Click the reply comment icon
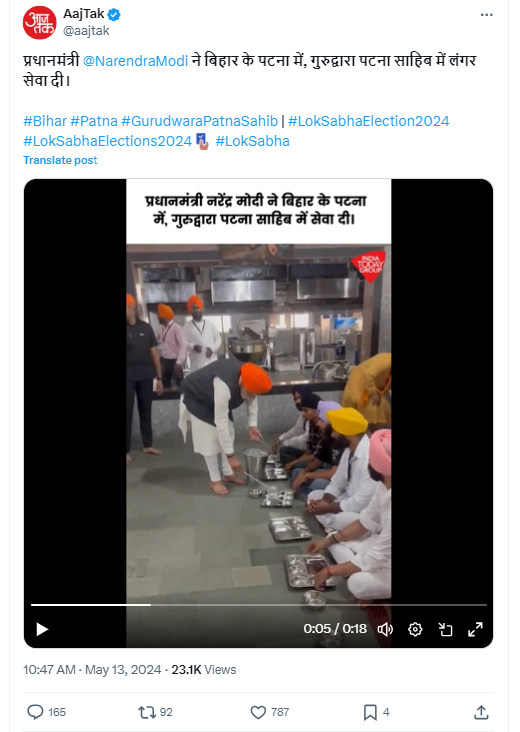Screen dimensions: 520x732 click(x=35, y=712)
